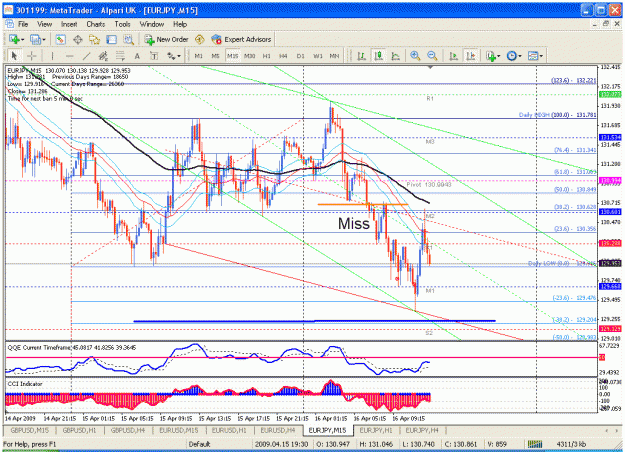This screenshot has height=452, width=625.
Task: Switch to GBPUSD,H1 chart tab
Action: point(80,430)
